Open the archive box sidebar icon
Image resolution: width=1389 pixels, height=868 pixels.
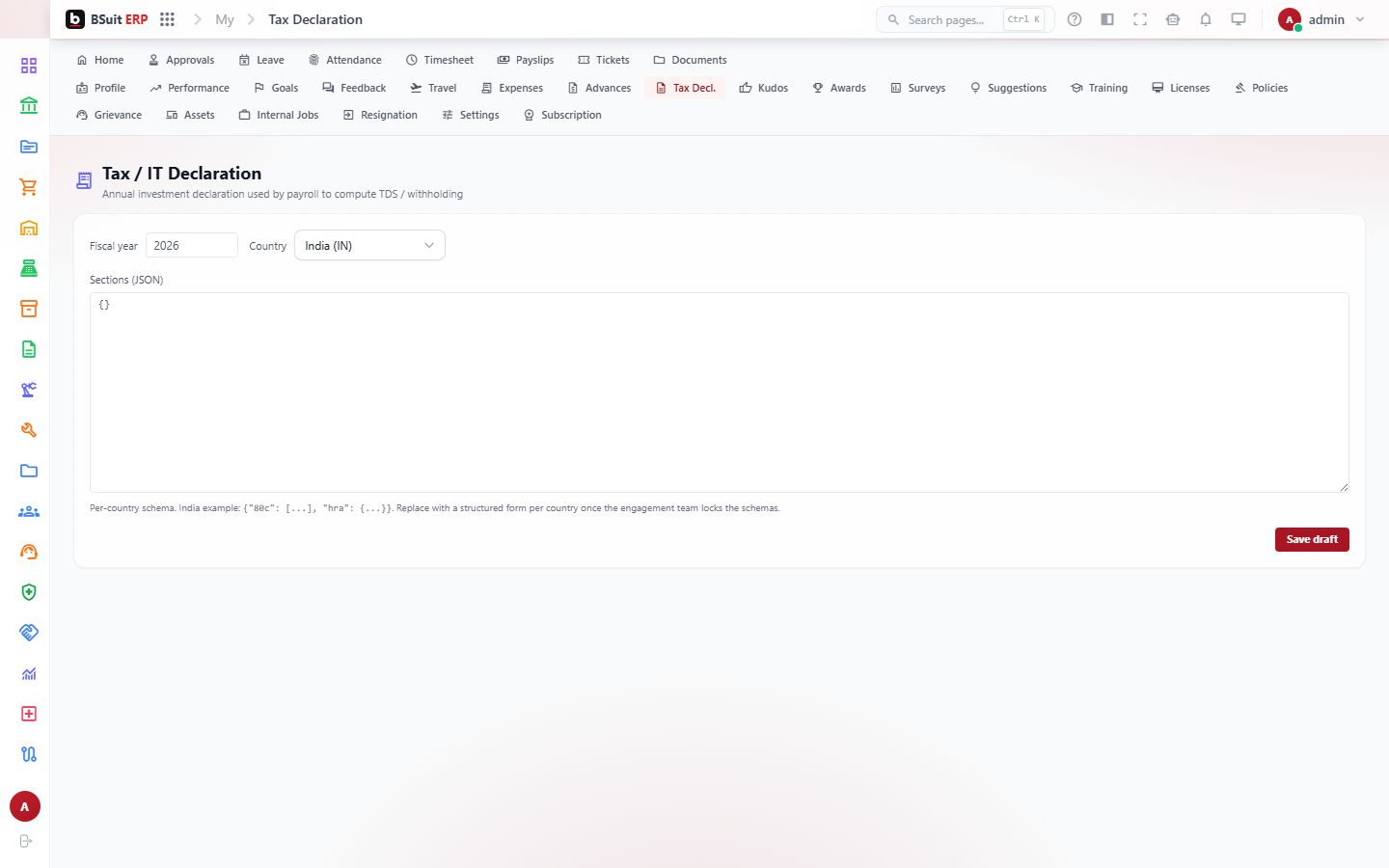click(29, 309)
